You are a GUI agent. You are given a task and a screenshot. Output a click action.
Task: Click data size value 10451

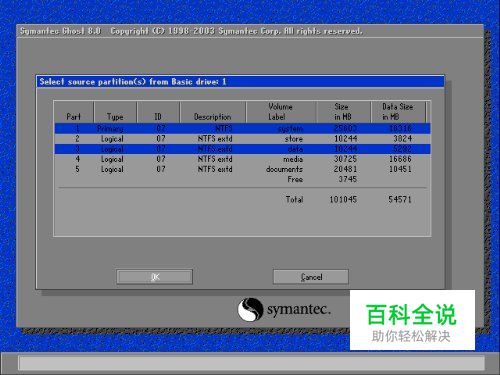tap(400, 169)
